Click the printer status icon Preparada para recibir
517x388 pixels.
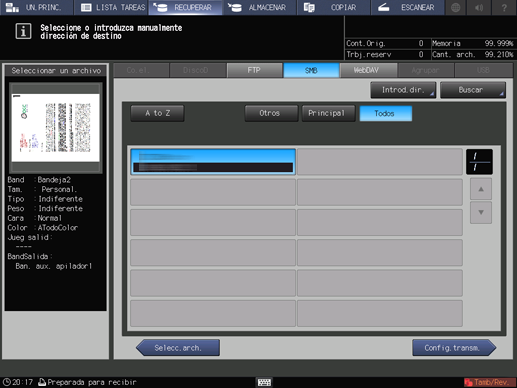pyautogui.click(x=42, y=382)
